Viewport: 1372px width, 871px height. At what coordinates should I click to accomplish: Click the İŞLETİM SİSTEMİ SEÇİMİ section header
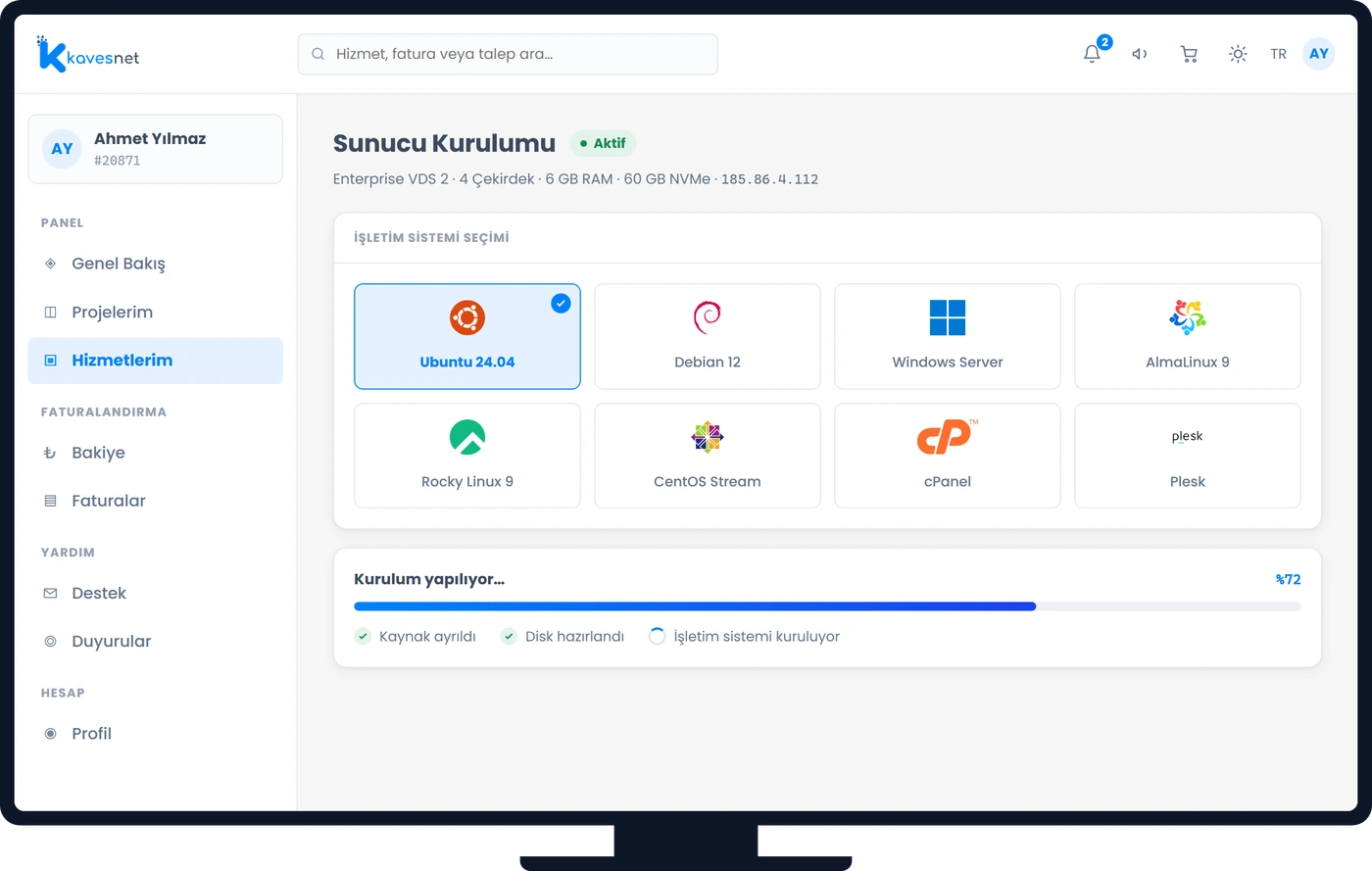(x=431, y=238)
